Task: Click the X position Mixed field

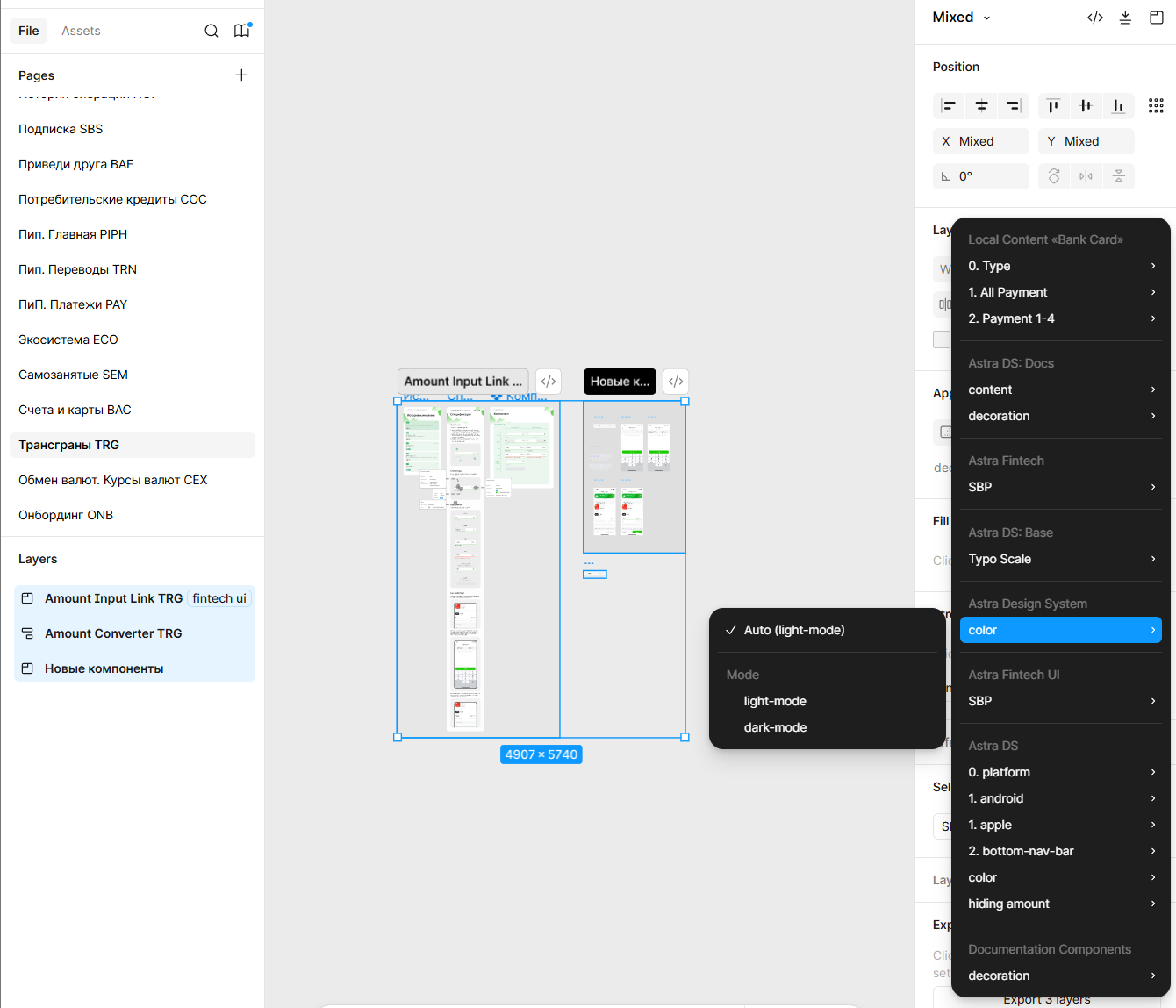Action: coord(981,141)
